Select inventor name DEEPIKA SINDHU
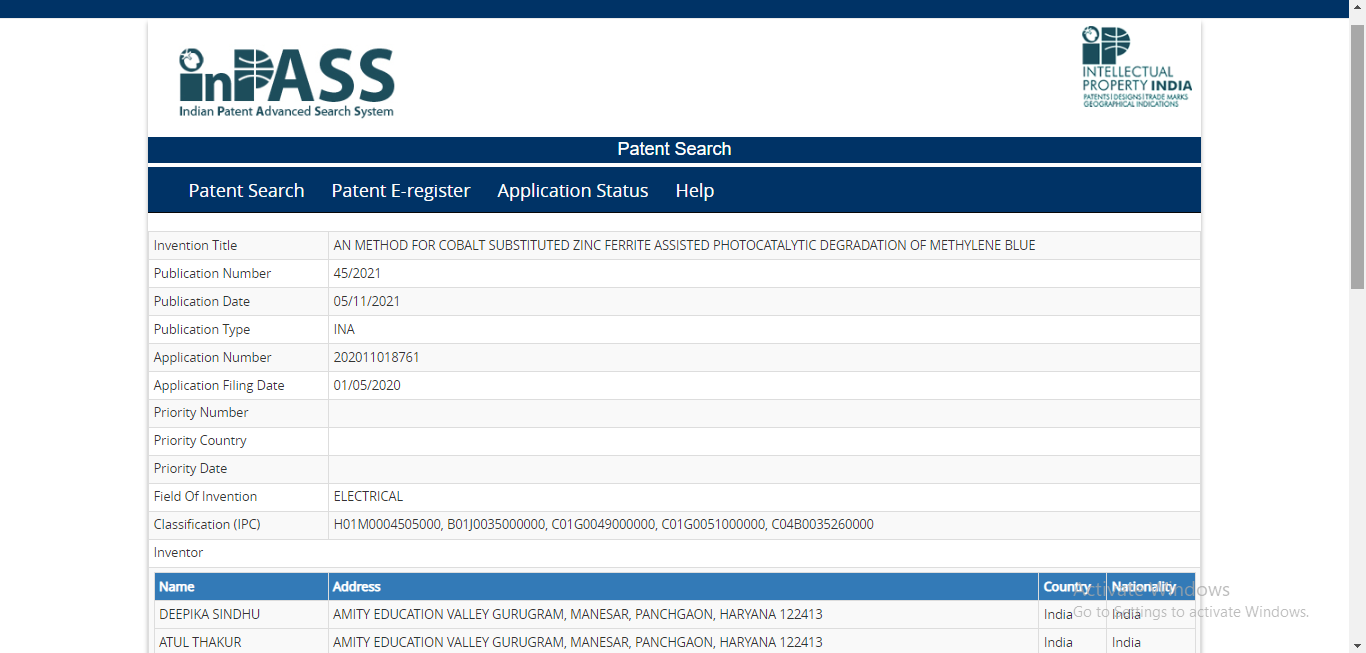The height and width of the screenshot is (653, 1366). (x=209, y=614)
